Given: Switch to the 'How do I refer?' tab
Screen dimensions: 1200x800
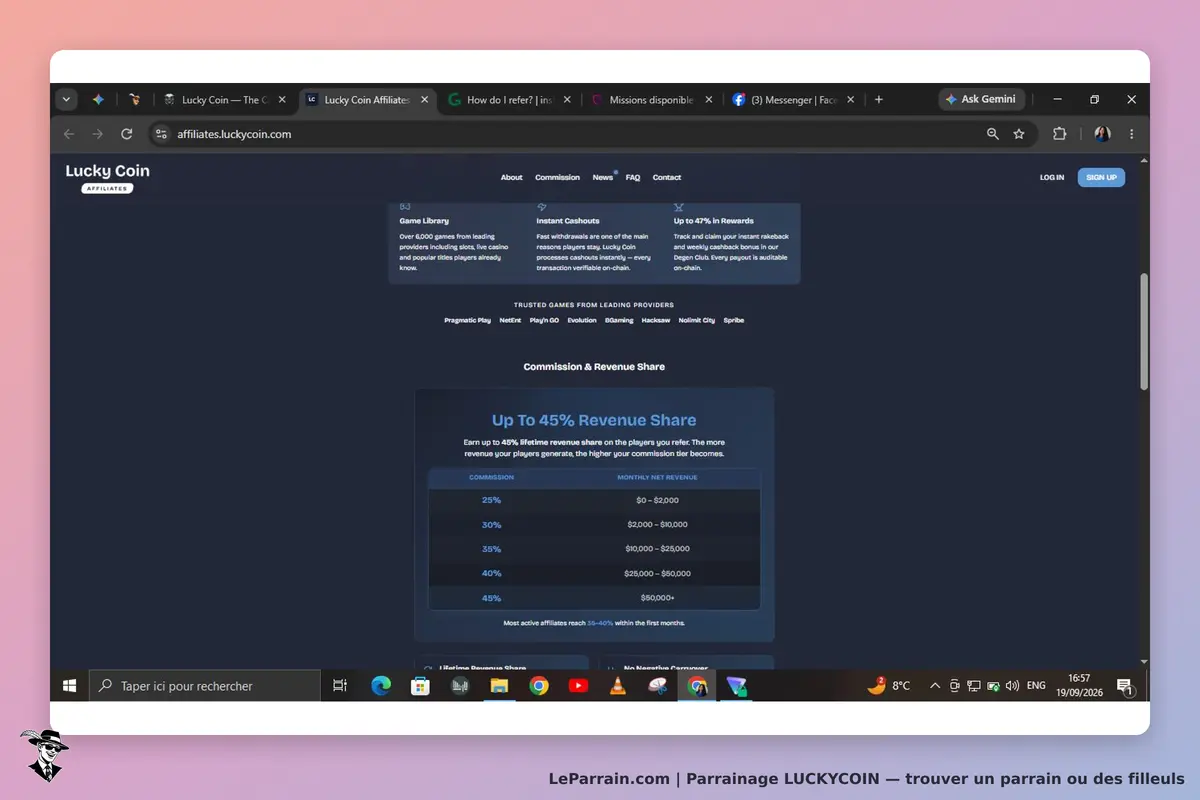Looking at the screenshot, I should coord(508,100).
